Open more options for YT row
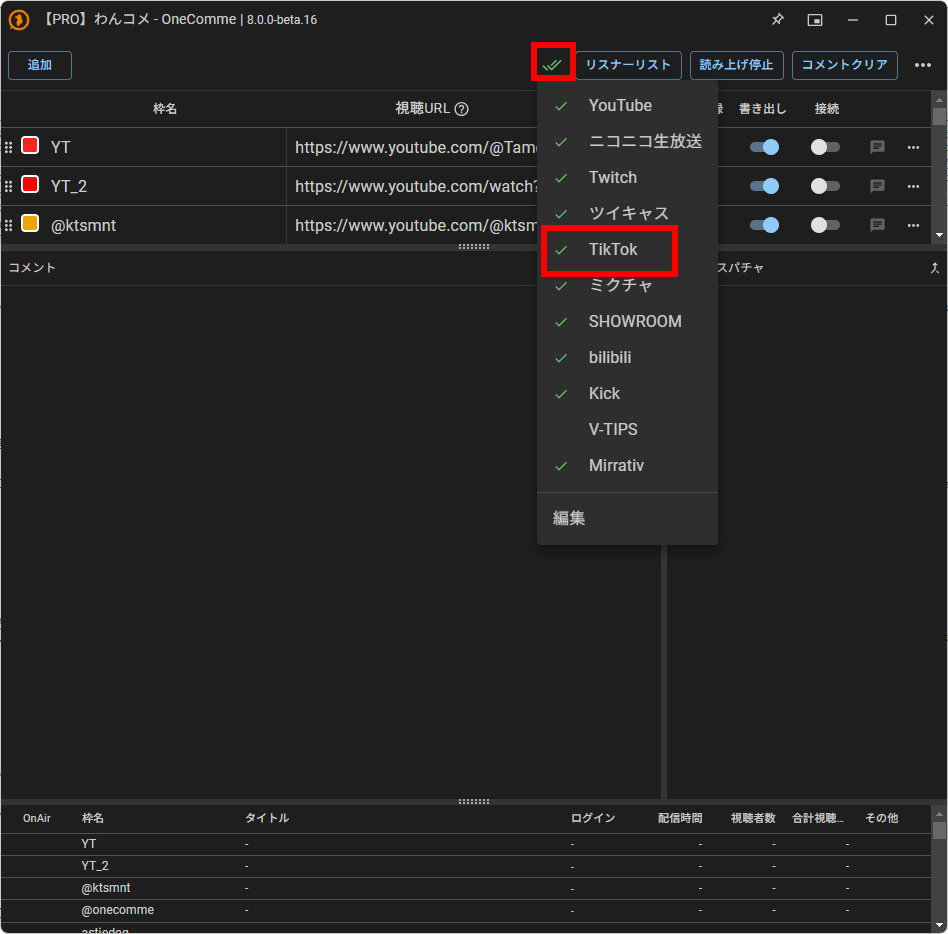The image size is (948, 934). [x=914, y=147]
